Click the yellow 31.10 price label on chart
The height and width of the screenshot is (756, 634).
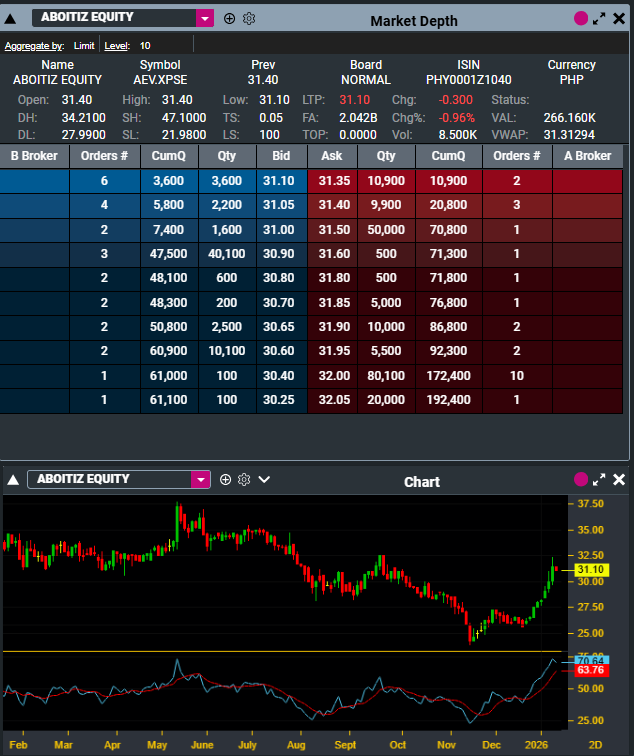point(592,570)
